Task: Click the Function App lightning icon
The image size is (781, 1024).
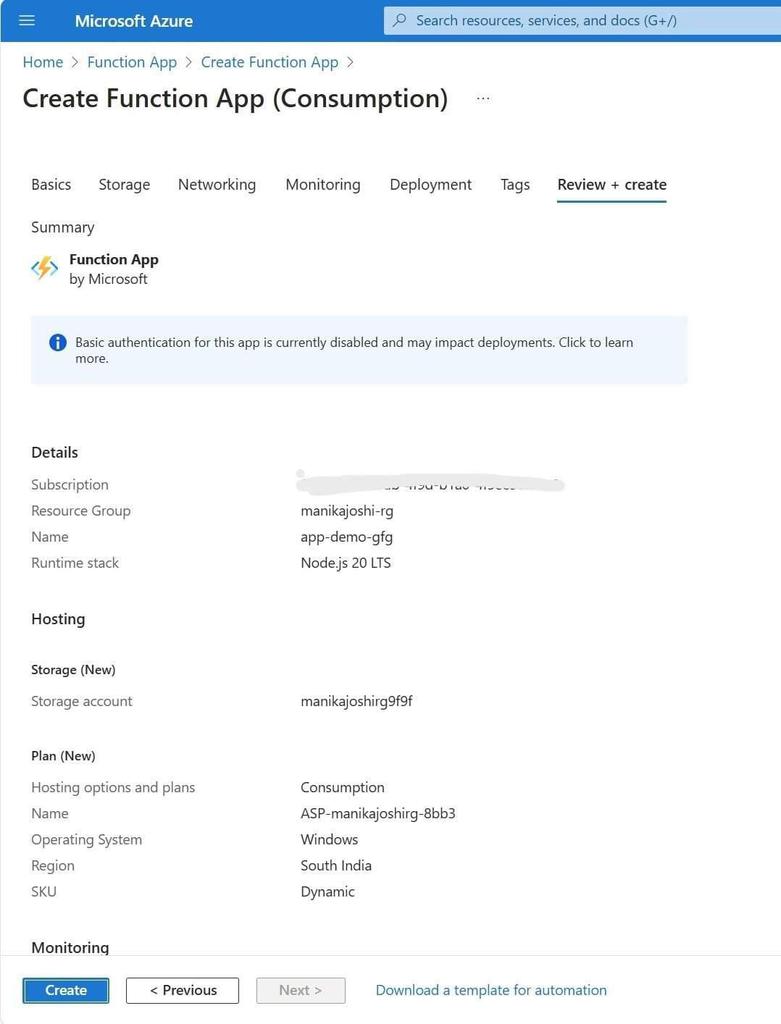Action: [x=44, y=268]
